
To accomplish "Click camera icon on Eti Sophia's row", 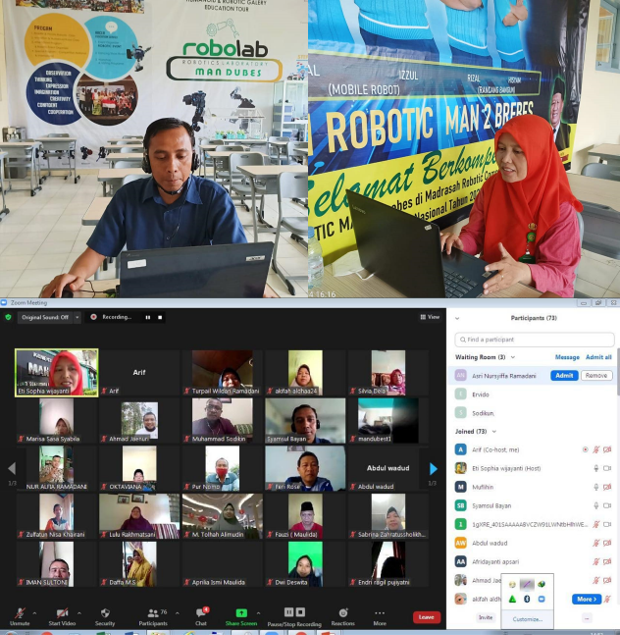I will (x=607, y=469).
